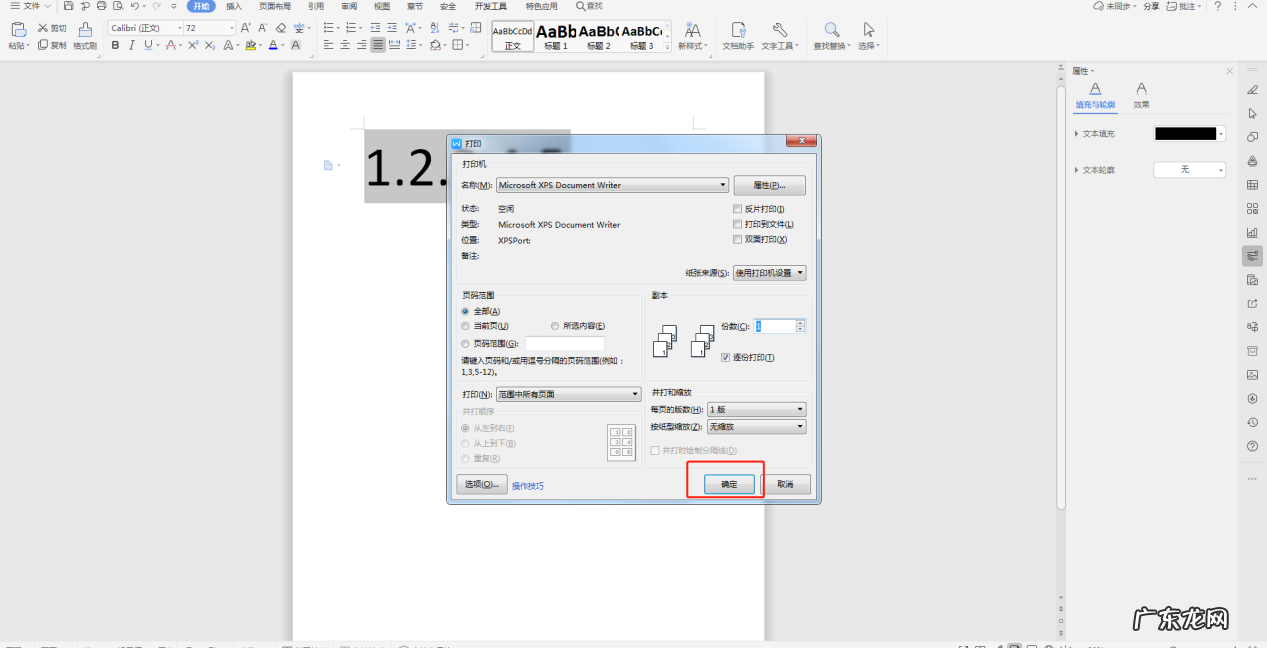Click the Bold formatting icon
The width and height of the screenshot is (1267, 648).
click(116, 45)
